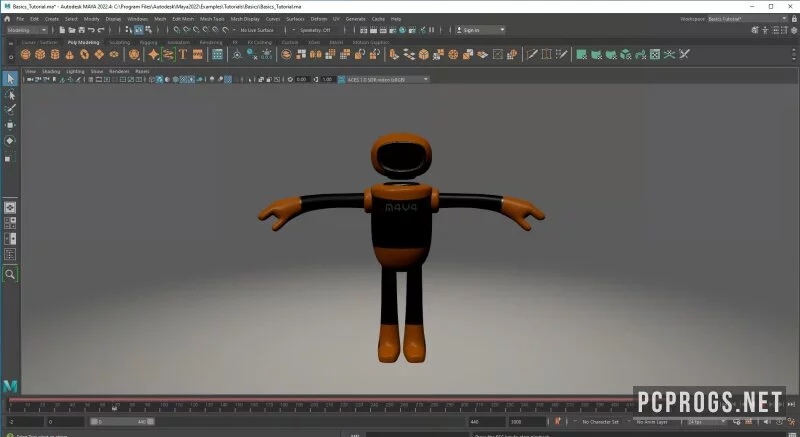Create a polygon cone from the shelf
Viewport: 800px width, 437px height.
pos(69,54)
